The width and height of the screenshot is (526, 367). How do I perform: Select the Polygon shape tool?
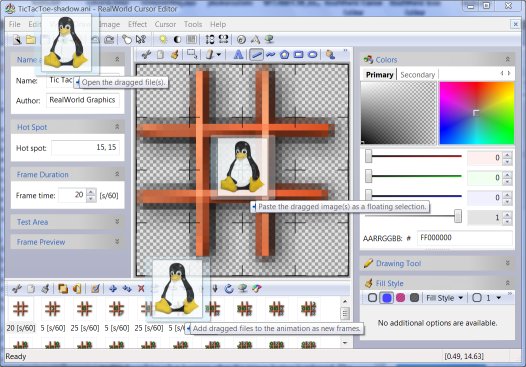click(284, 54)
